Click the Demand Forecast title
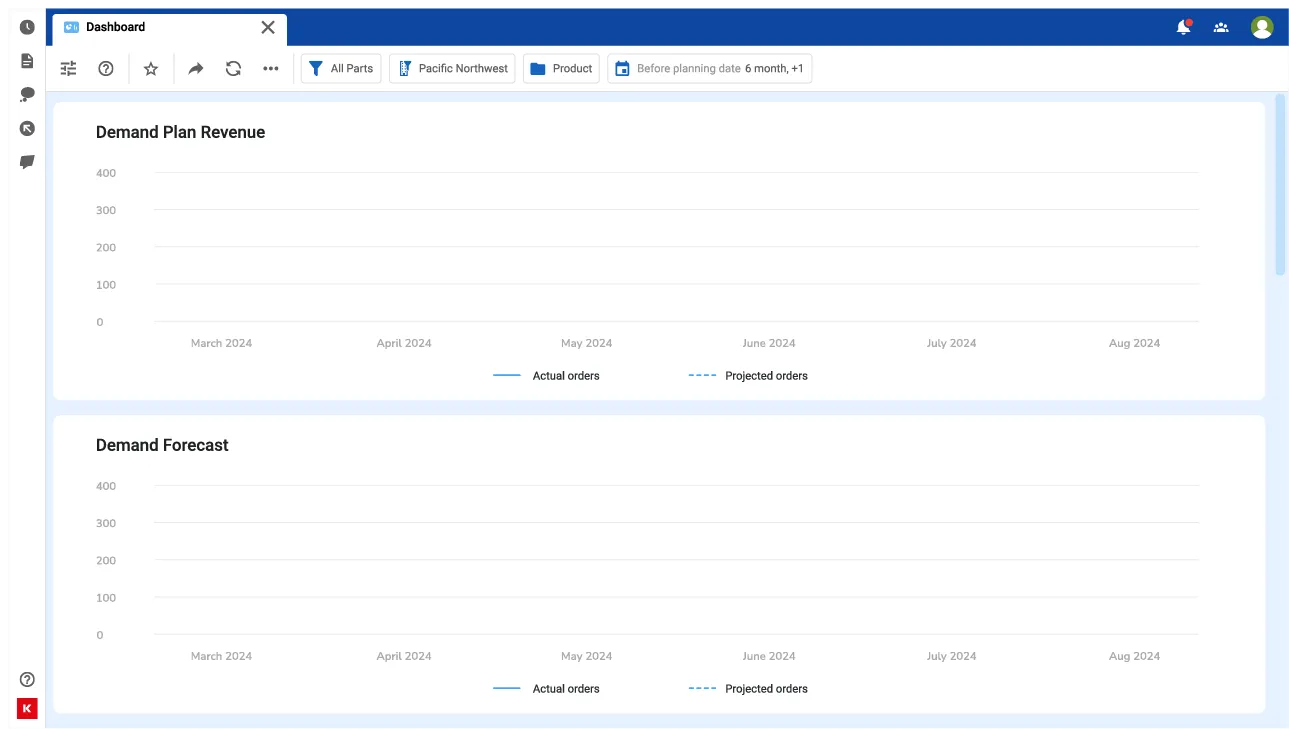 [x=162, y=445]
